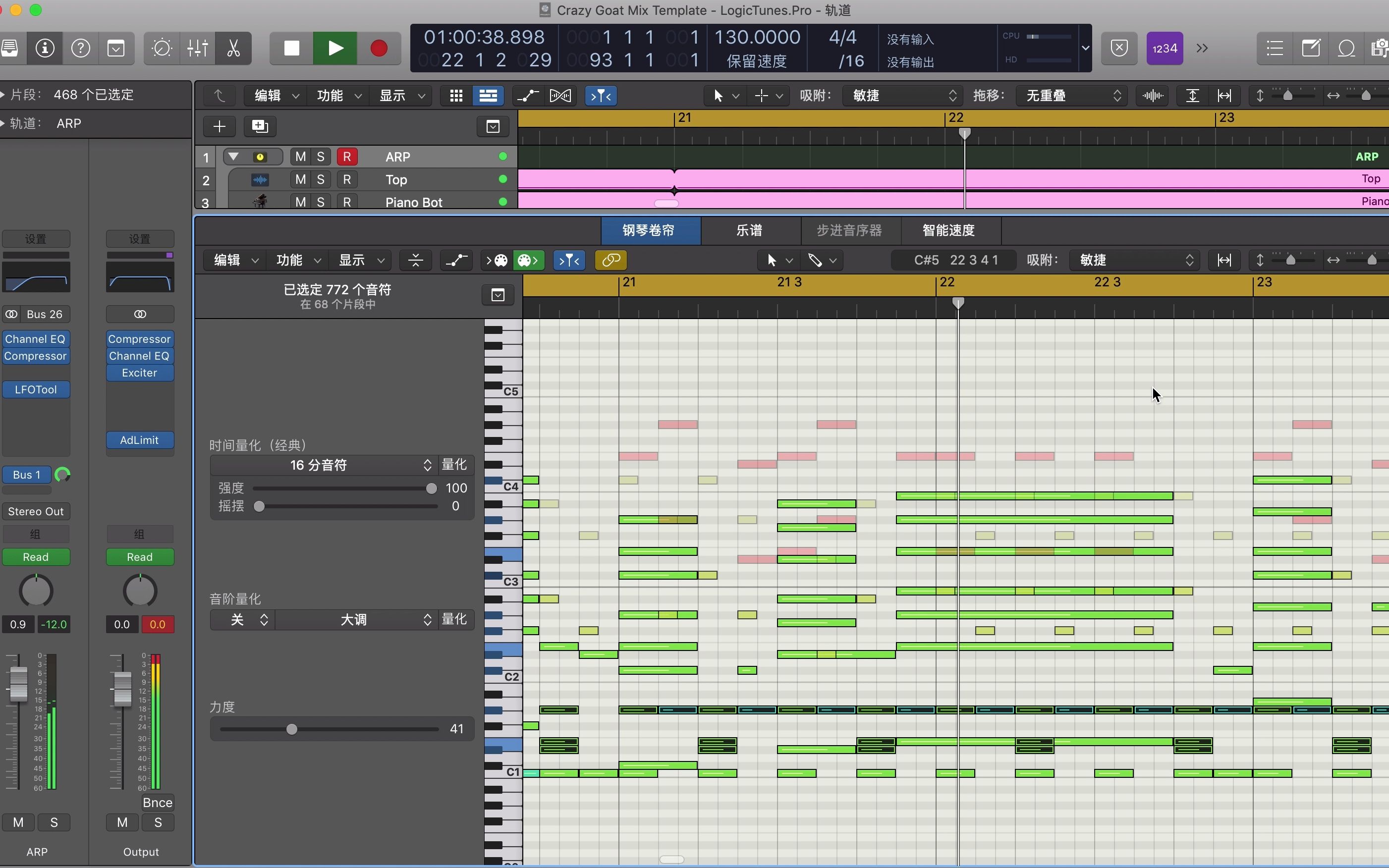Enable the 1234 count-in icon
This screenshot has height=868, width=1389.
[1165, 48]
